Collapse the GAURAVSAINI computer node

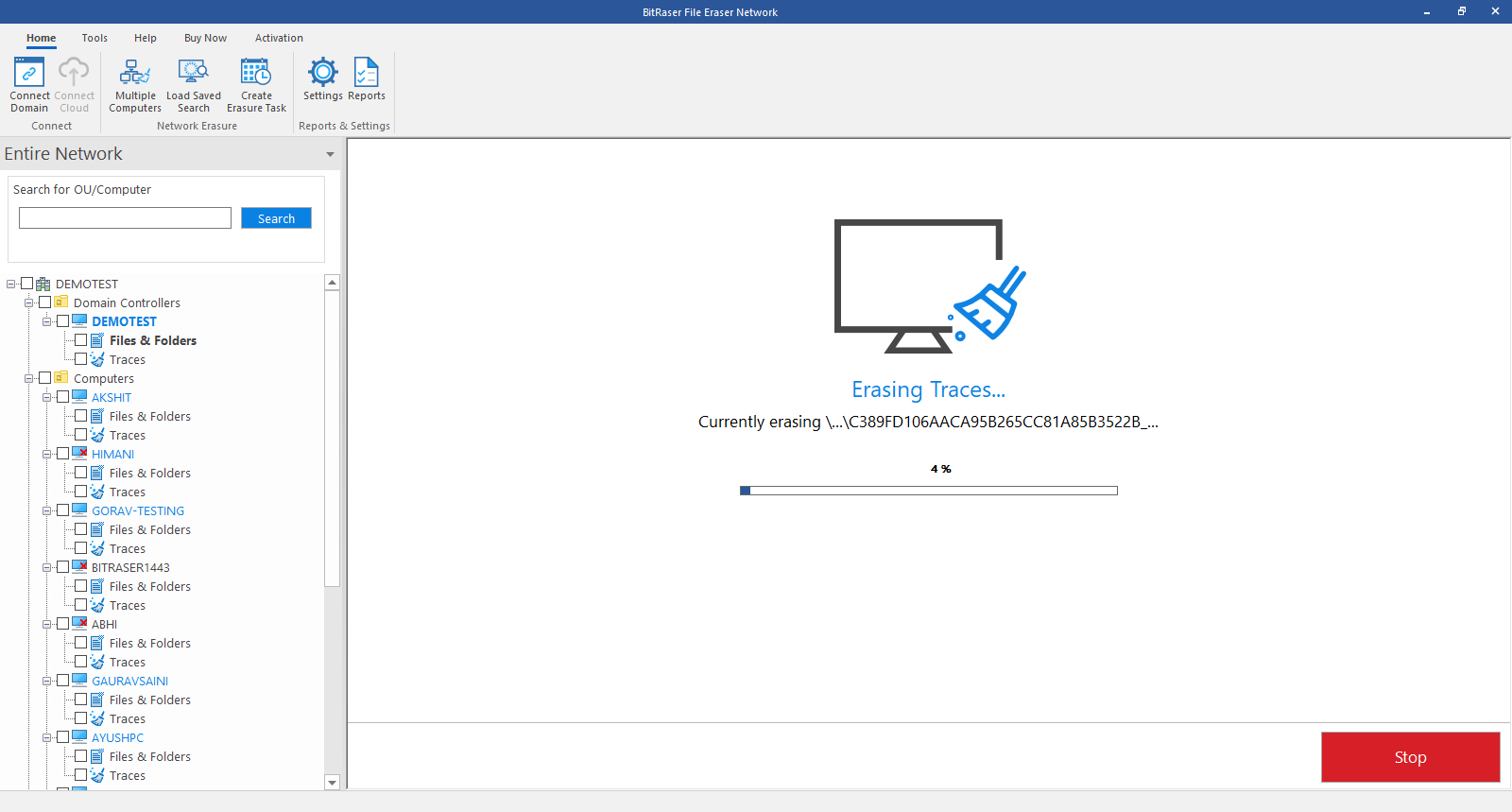click(46, 681)
